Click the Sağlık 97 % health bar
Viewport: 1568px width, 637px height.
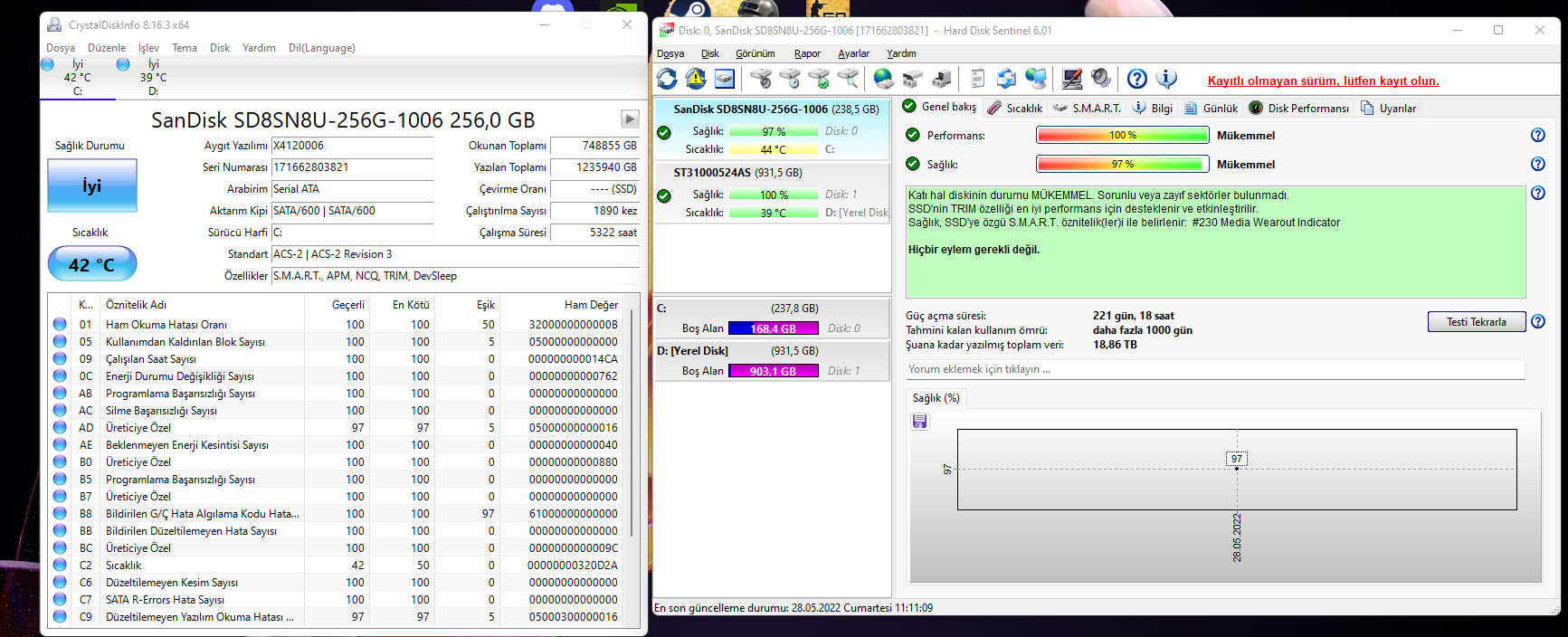1122,164
